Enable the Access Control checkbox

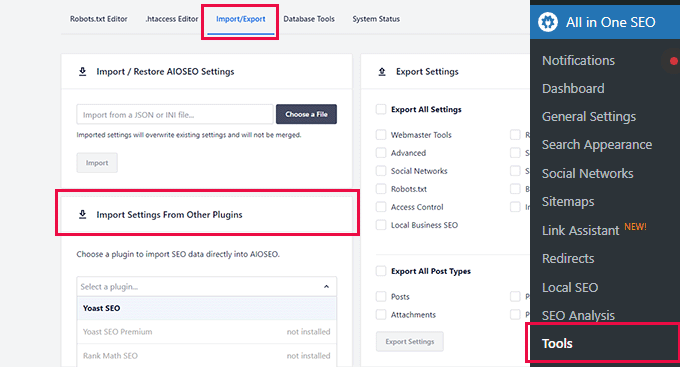381,207
